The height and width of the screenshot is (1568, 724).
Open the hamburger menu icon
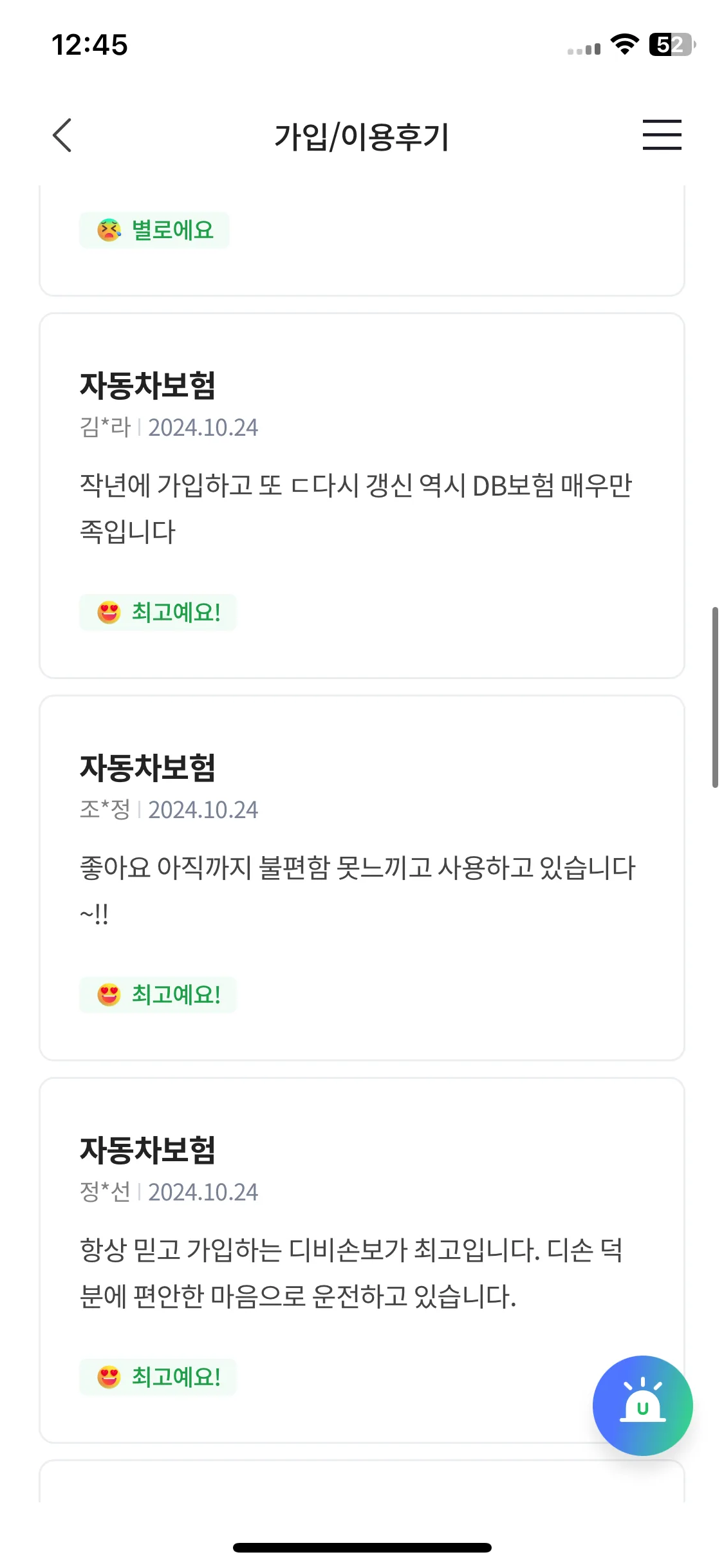coord(662,135)
